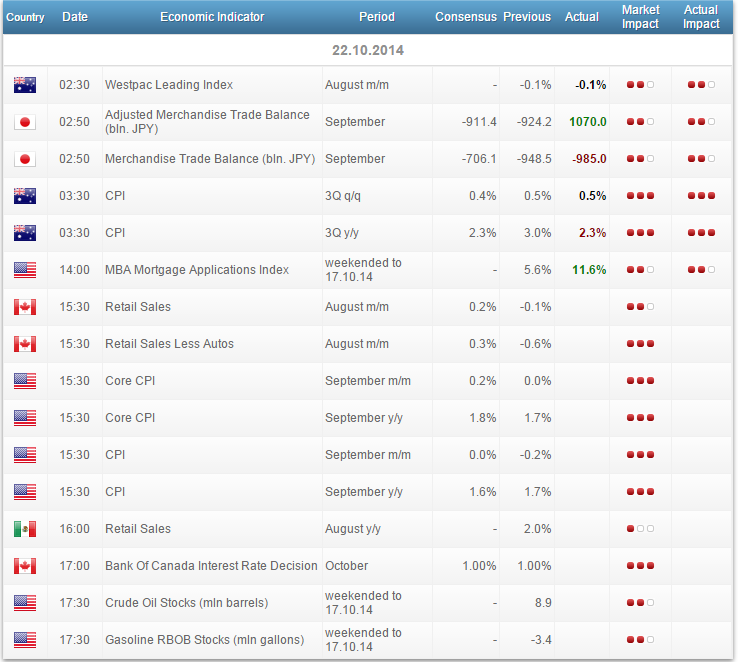Click market impact dots for Bank Of Canada decision
This screenshot has width=738, height=662.
tap(640, 566)
